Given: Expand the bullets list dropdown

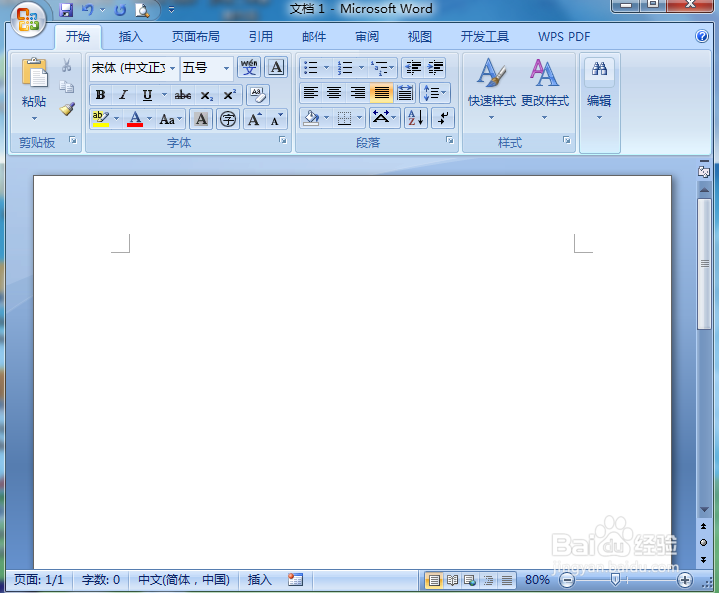Looking at the screenshot, I should pyautogui.click(x=326, y=68).
